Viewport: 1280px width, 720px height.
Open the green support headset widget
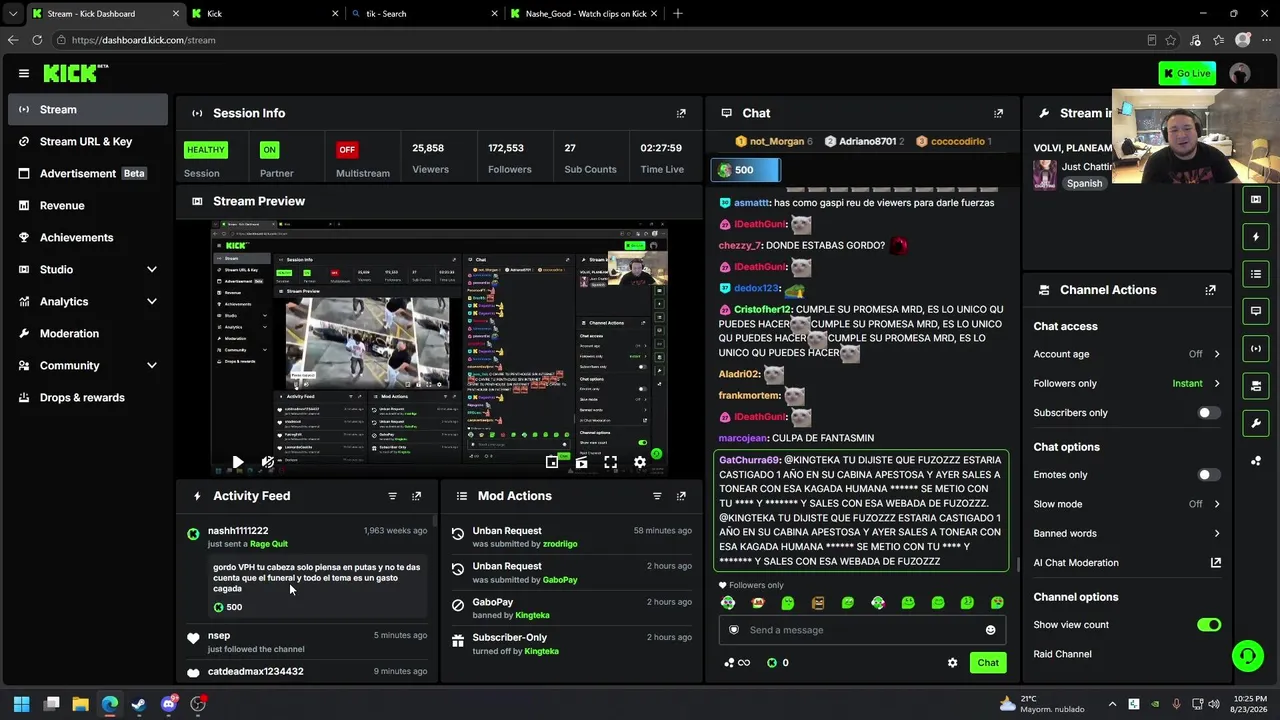(1247, 656)
